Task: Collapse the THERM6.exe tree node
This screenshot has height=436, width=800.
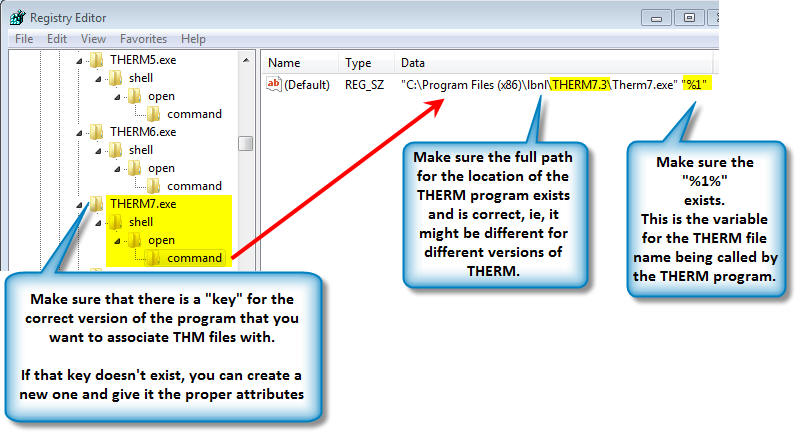Action: (x=79, y=133)
